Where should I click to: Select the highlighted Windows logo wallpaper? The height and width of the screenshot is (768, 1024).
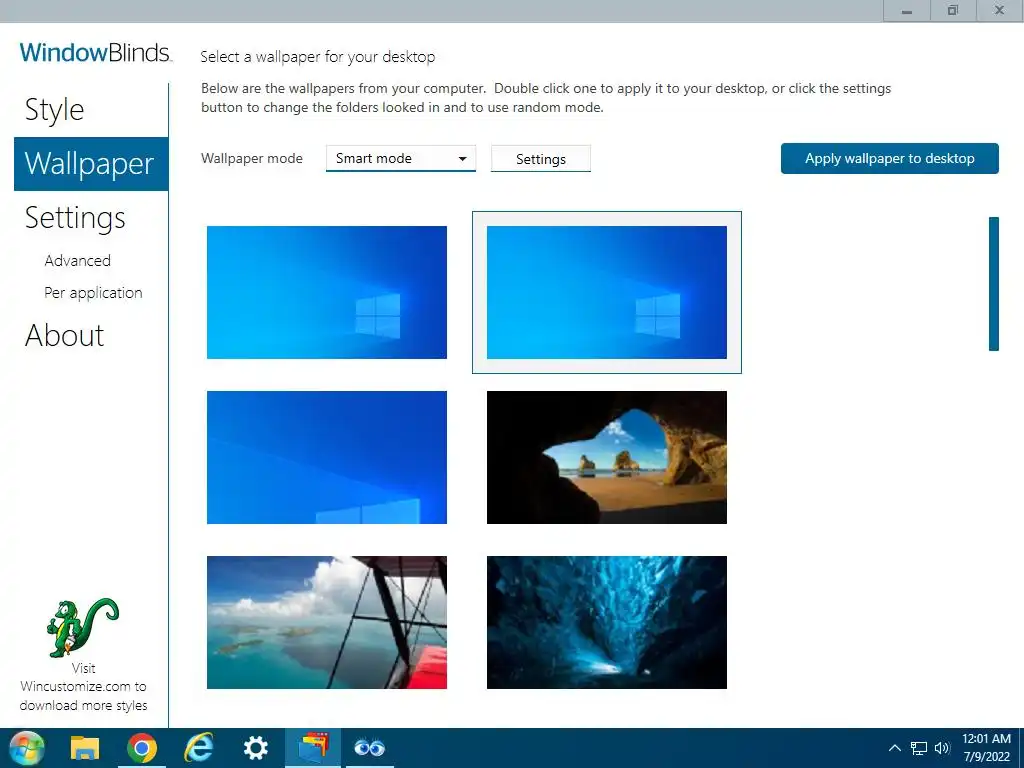coord(607,293)
